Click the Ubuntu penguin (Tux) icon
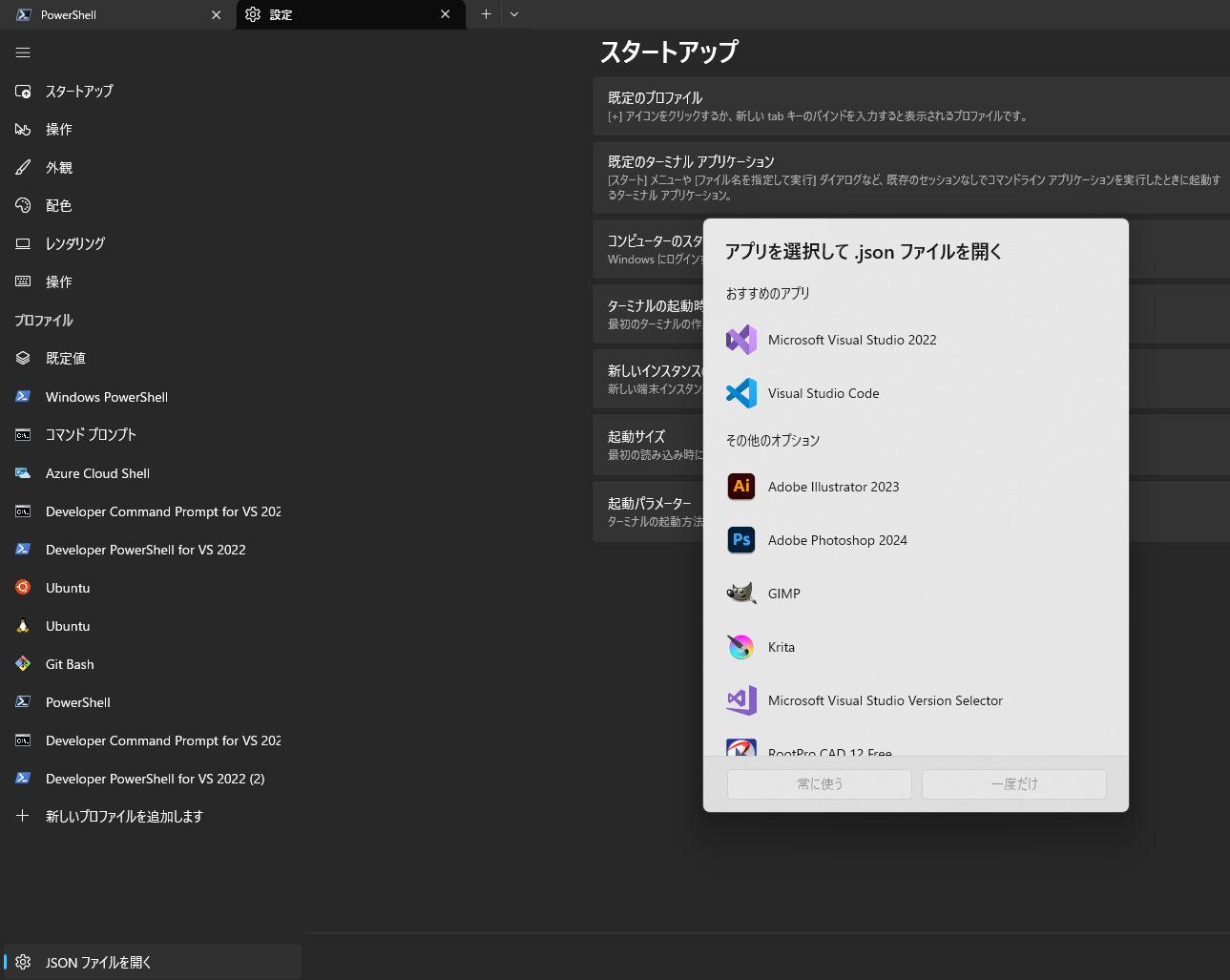 [23, 626]
